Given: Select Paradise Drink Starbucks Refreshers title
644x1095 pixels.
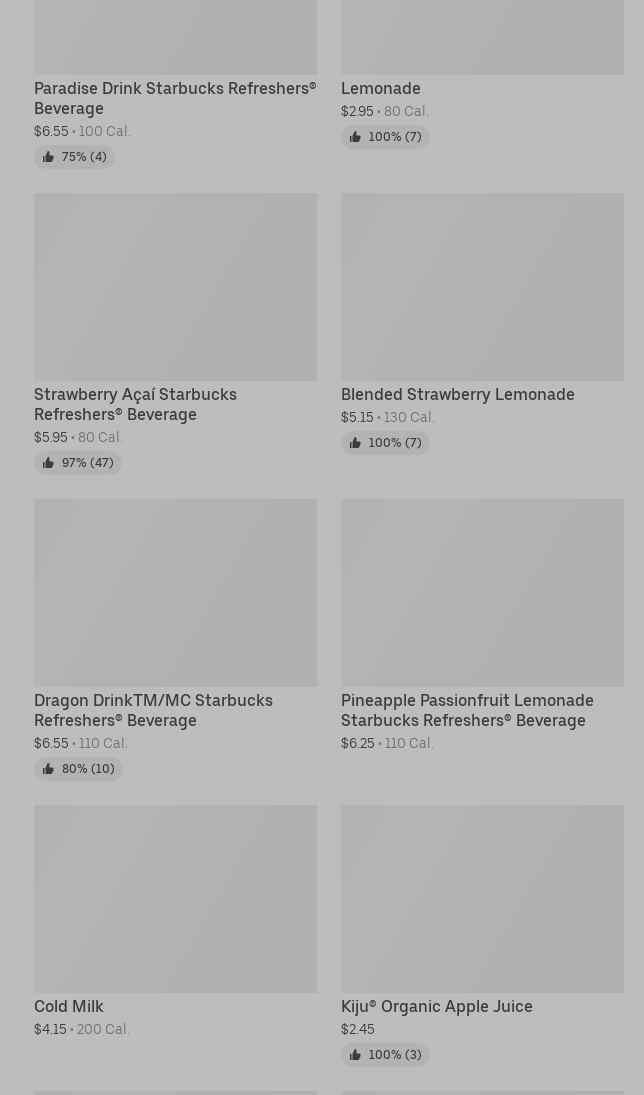Looking at the screenshot, I should tap(174, 98).
